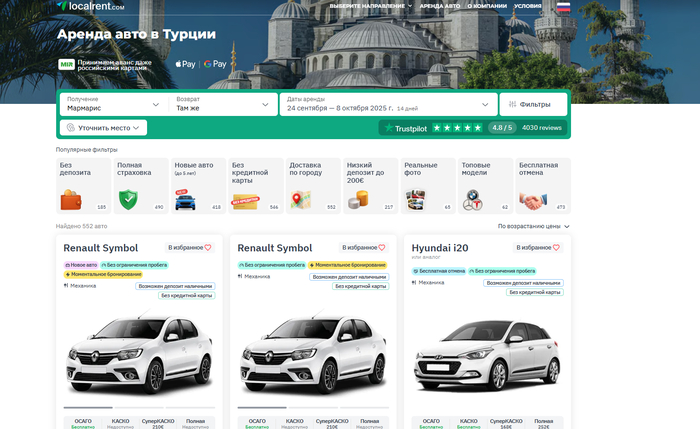Click the rental dates field
Image resolution: width=700 pixels, height=429 pixels.
[x=388, y=104]
